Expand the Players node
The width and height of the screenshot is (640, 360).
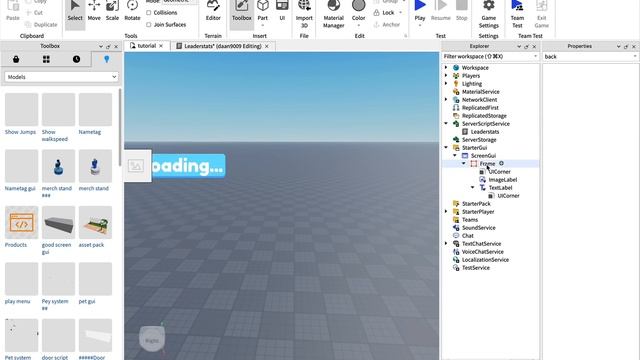click(446, 76)
